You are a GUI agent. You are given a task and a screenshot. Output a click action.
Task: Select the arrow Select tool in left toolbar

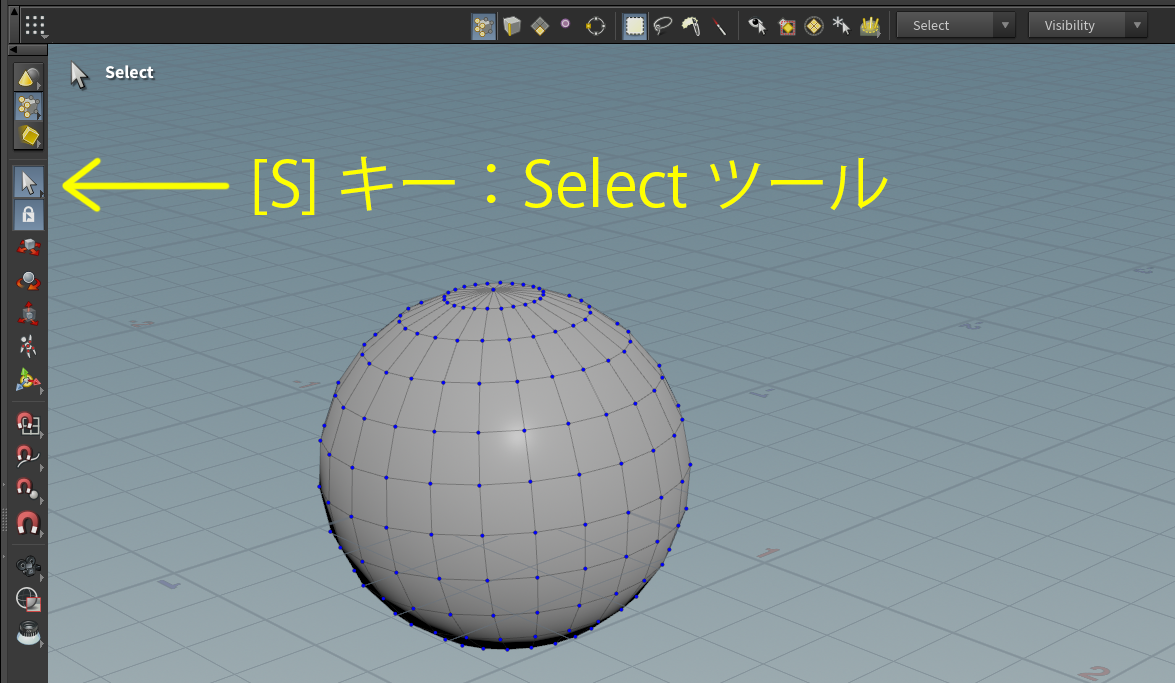28,182
